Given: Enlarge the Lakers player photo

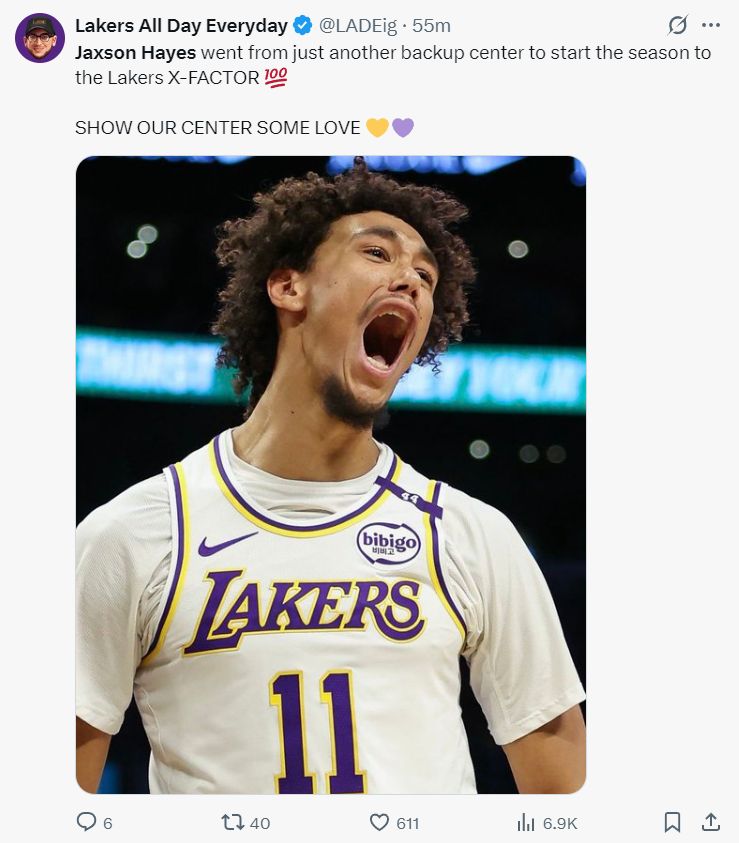Looking at the screenshot, I should click(330, 475).
